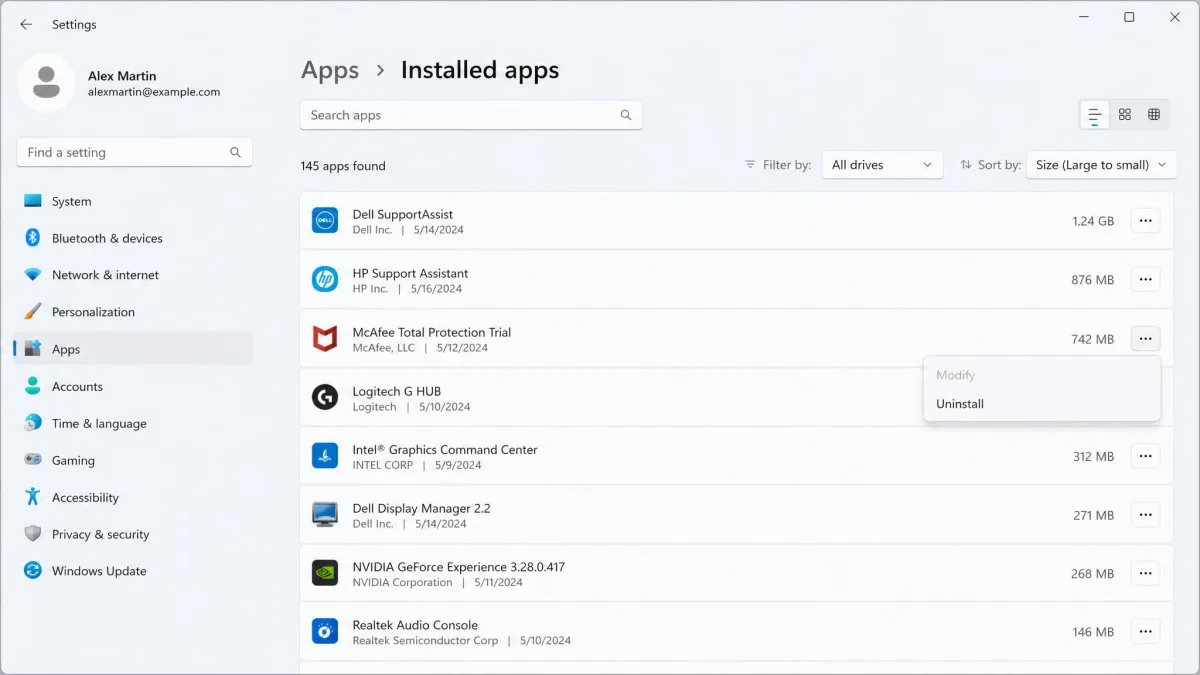Click the McAfee shield icon

[x=325, y=339]
